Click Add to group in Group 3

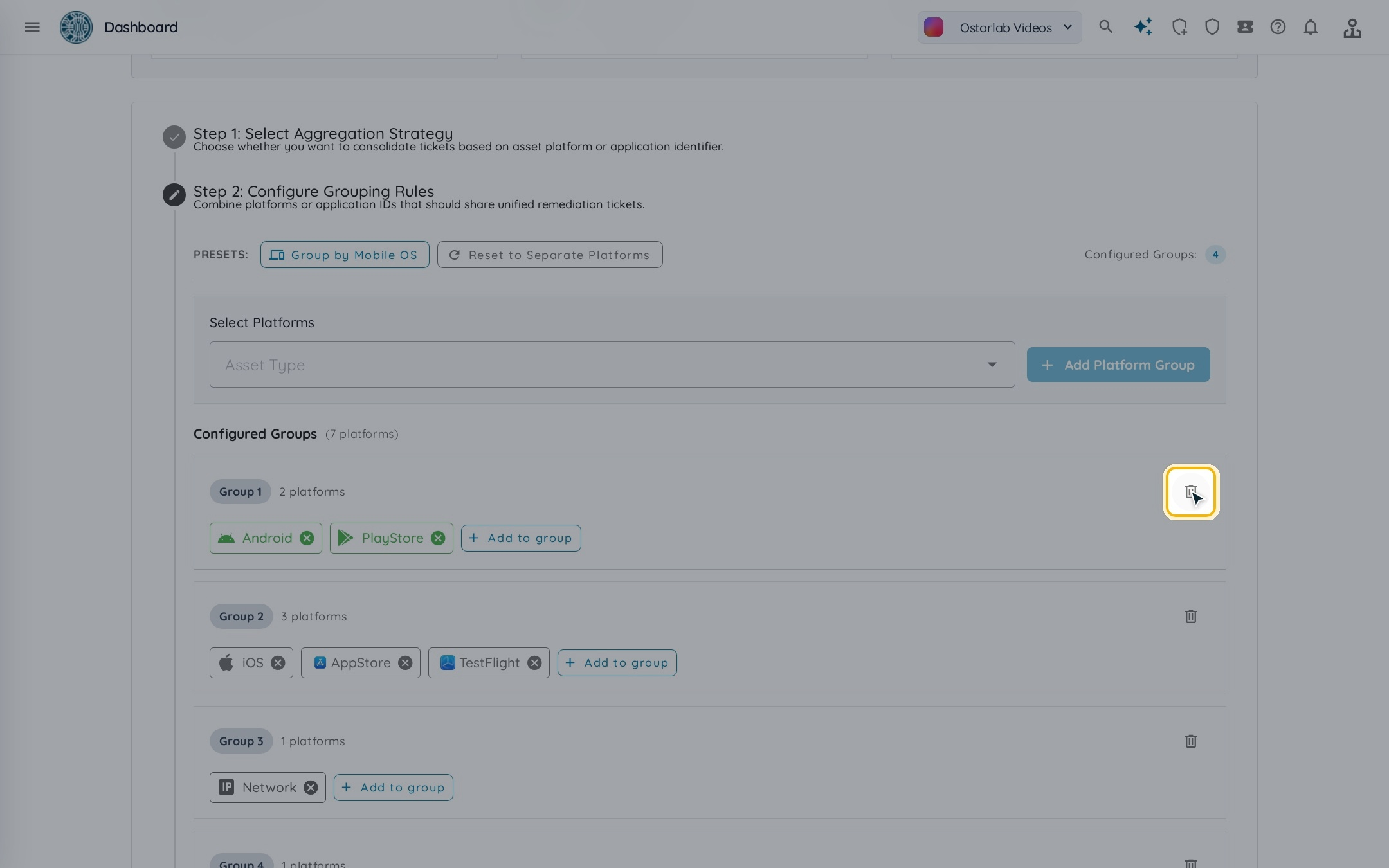pyautogui.click(x=394, y=788)
